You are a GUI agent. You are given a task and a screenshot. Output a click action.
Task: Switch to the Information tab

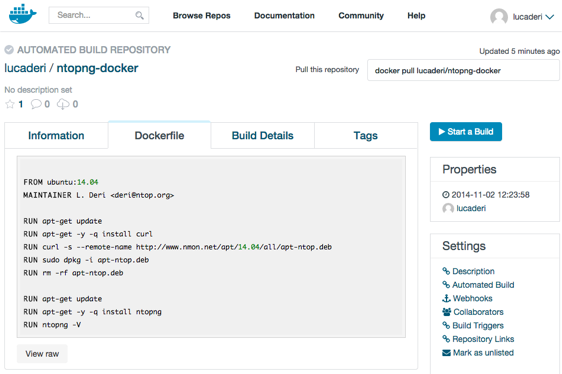click(56, 136)
